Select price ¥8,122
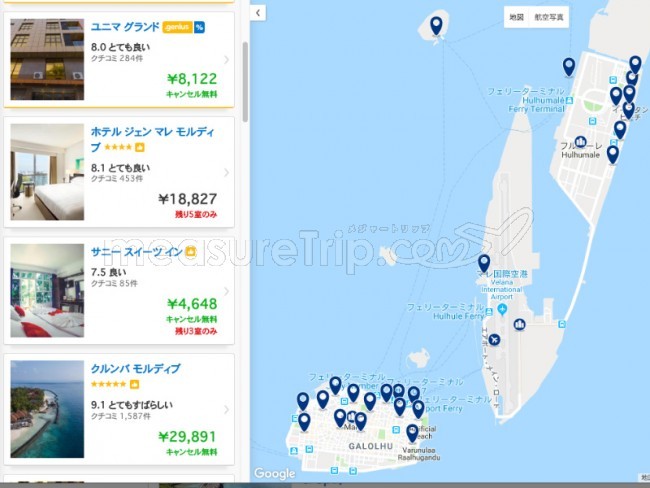This screenshot has width=650, height=488. 192,78
